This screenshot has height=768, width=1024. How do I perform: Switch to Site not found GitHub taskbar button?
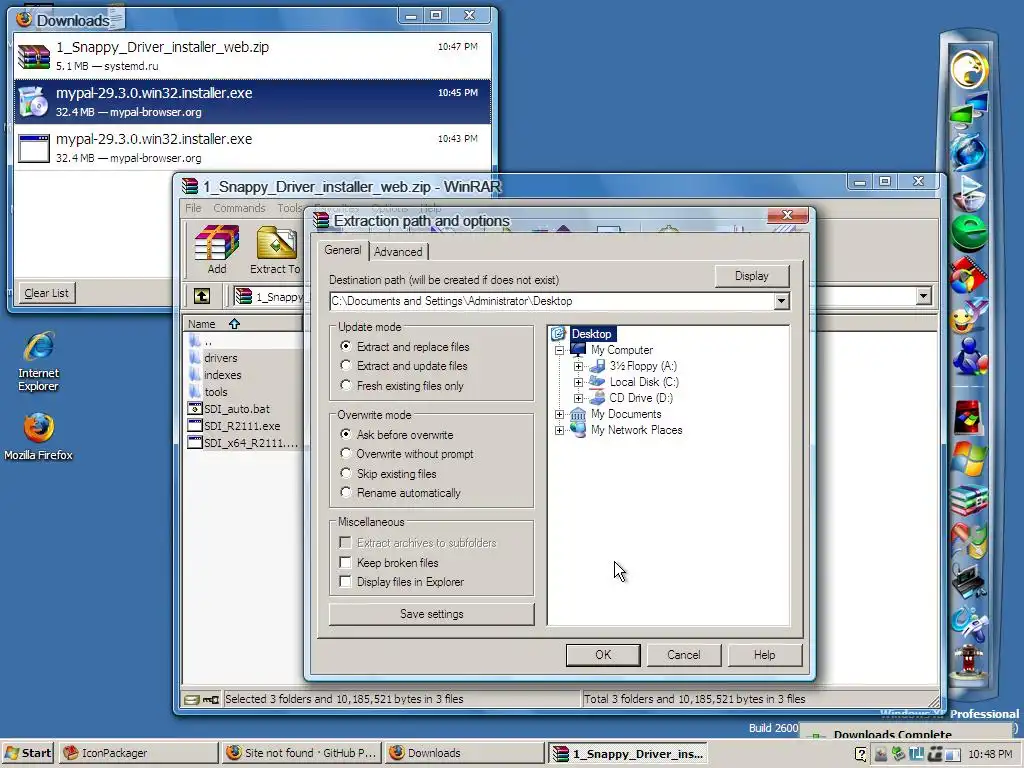(301, 753)
